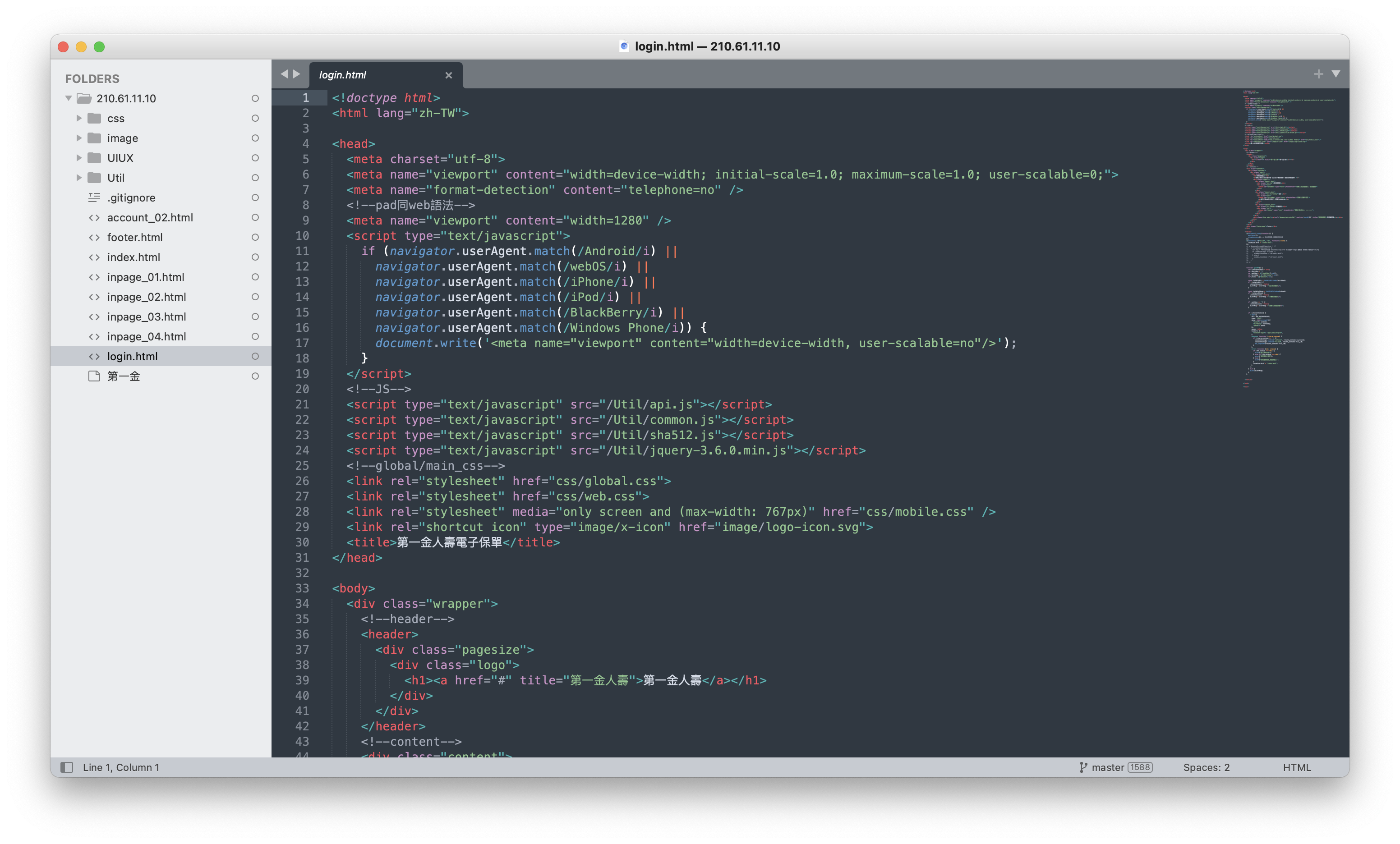Select the login.html tab

(386, 75)
